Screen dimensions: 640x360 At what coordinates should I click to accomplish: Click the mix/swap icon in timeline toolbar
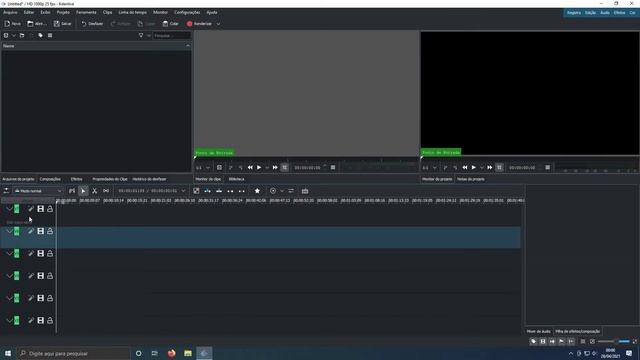(x=291, y=191)
